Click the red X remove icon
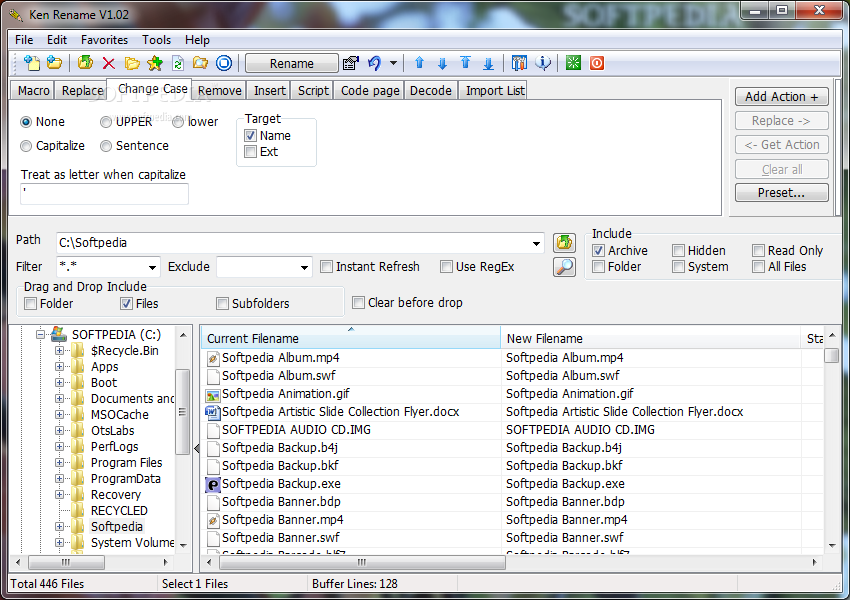This screenshot has height=600, width=850. click(x=108, y=63)
